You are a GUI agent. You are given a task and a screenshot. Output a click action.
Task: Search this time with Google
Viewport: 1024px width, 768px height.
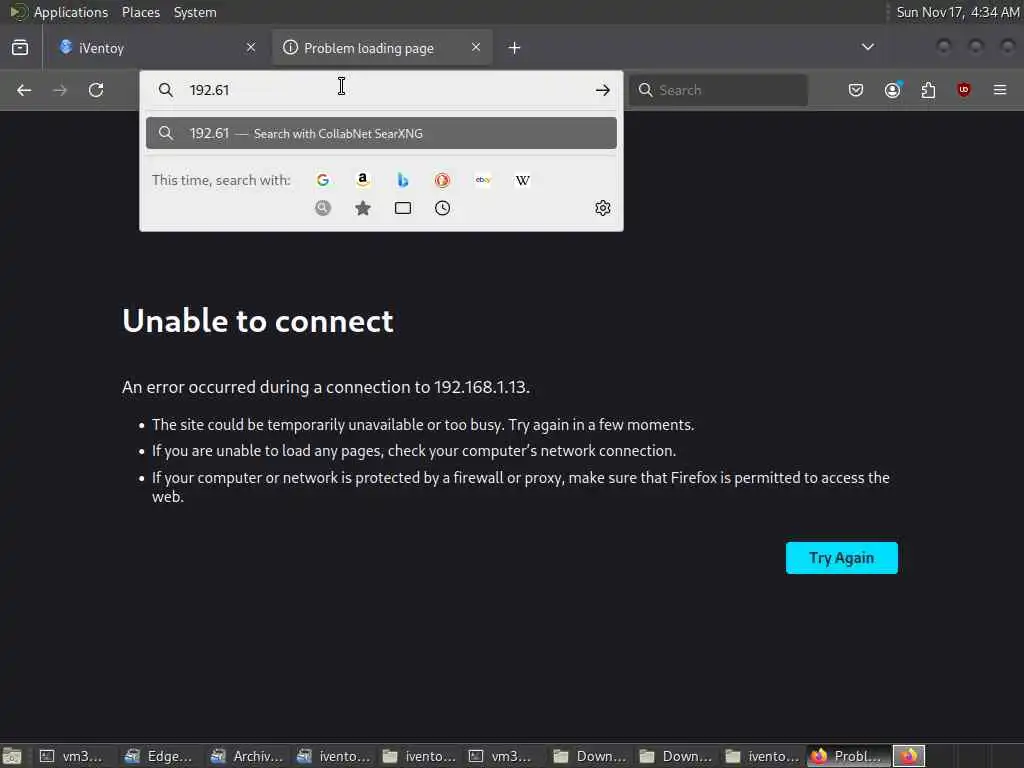(323, 180)
